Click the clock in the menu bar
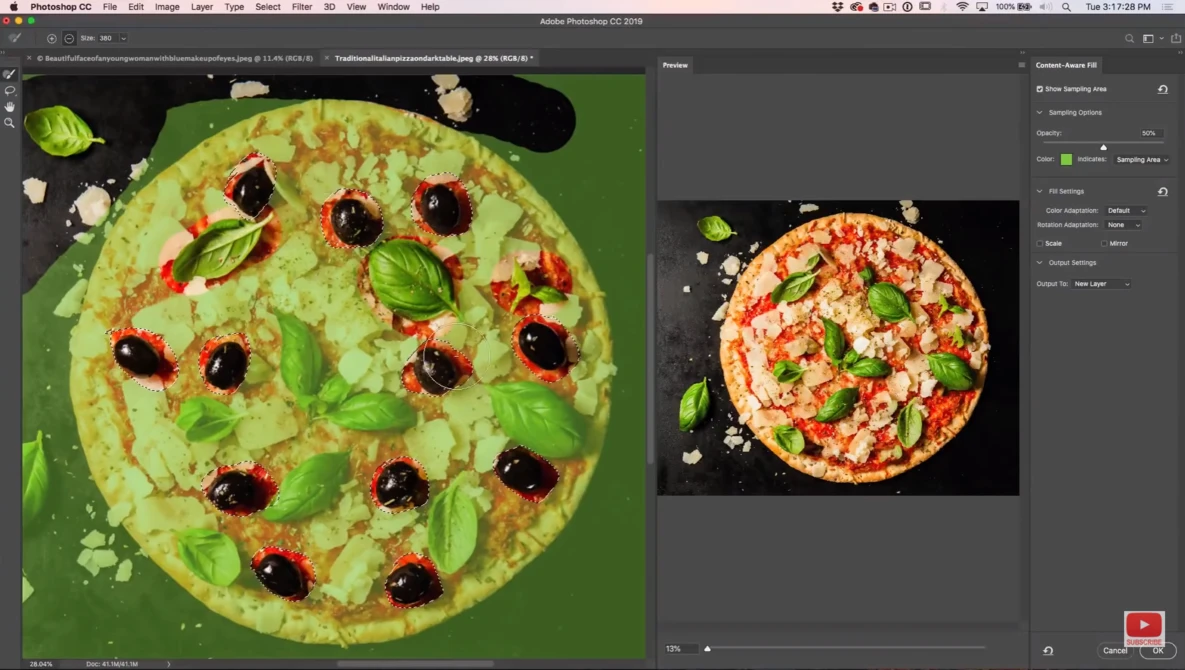 tap(1118, 7)
